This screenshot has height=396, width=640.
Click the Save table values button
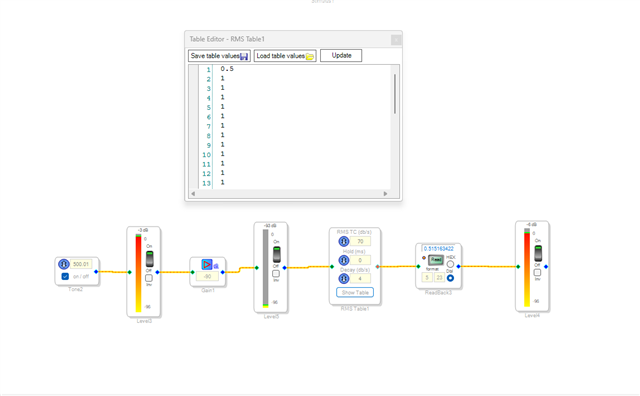[x=219, y=56]
